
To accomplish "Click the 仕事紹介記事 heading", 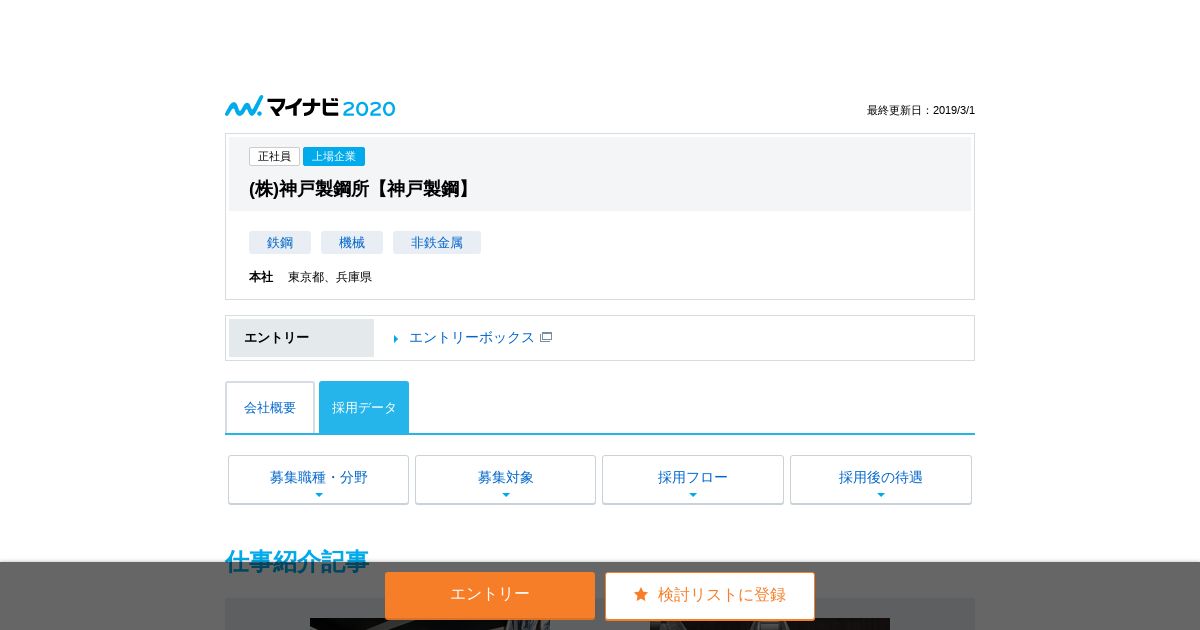I will (x=297, y=561).
